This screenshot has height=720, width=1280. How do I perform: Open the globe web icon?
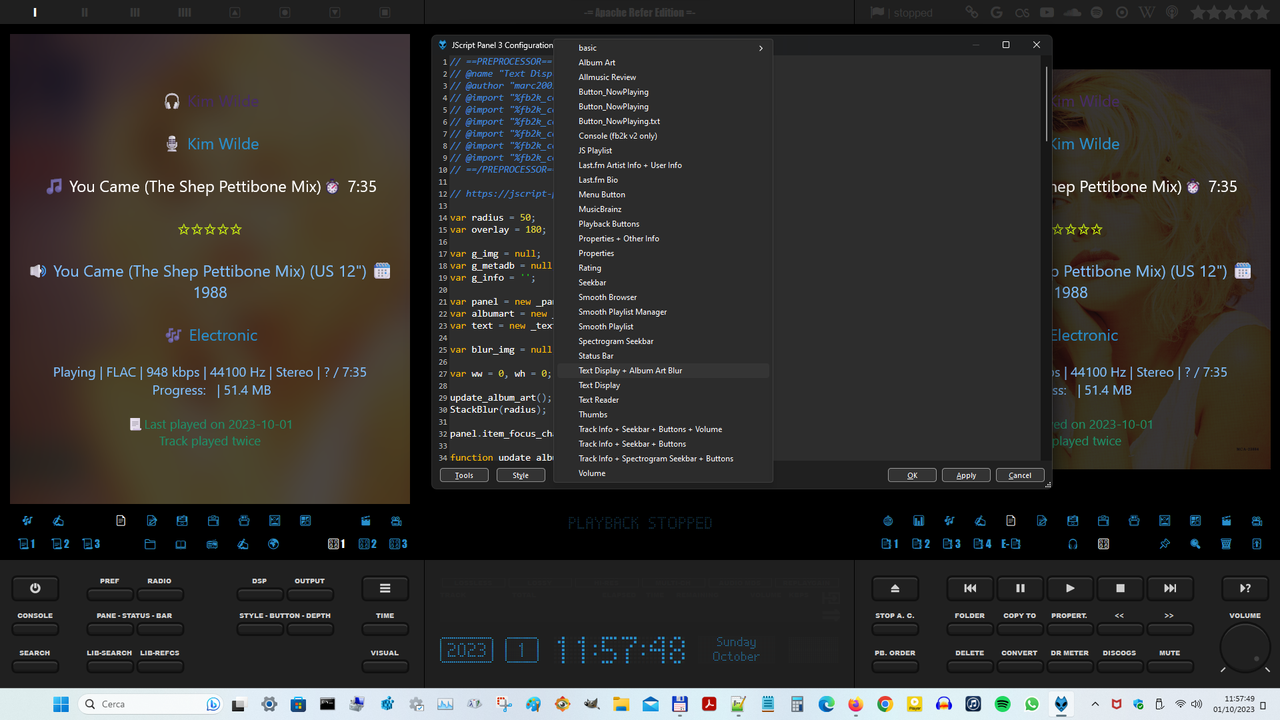click(x=273, y=544)
